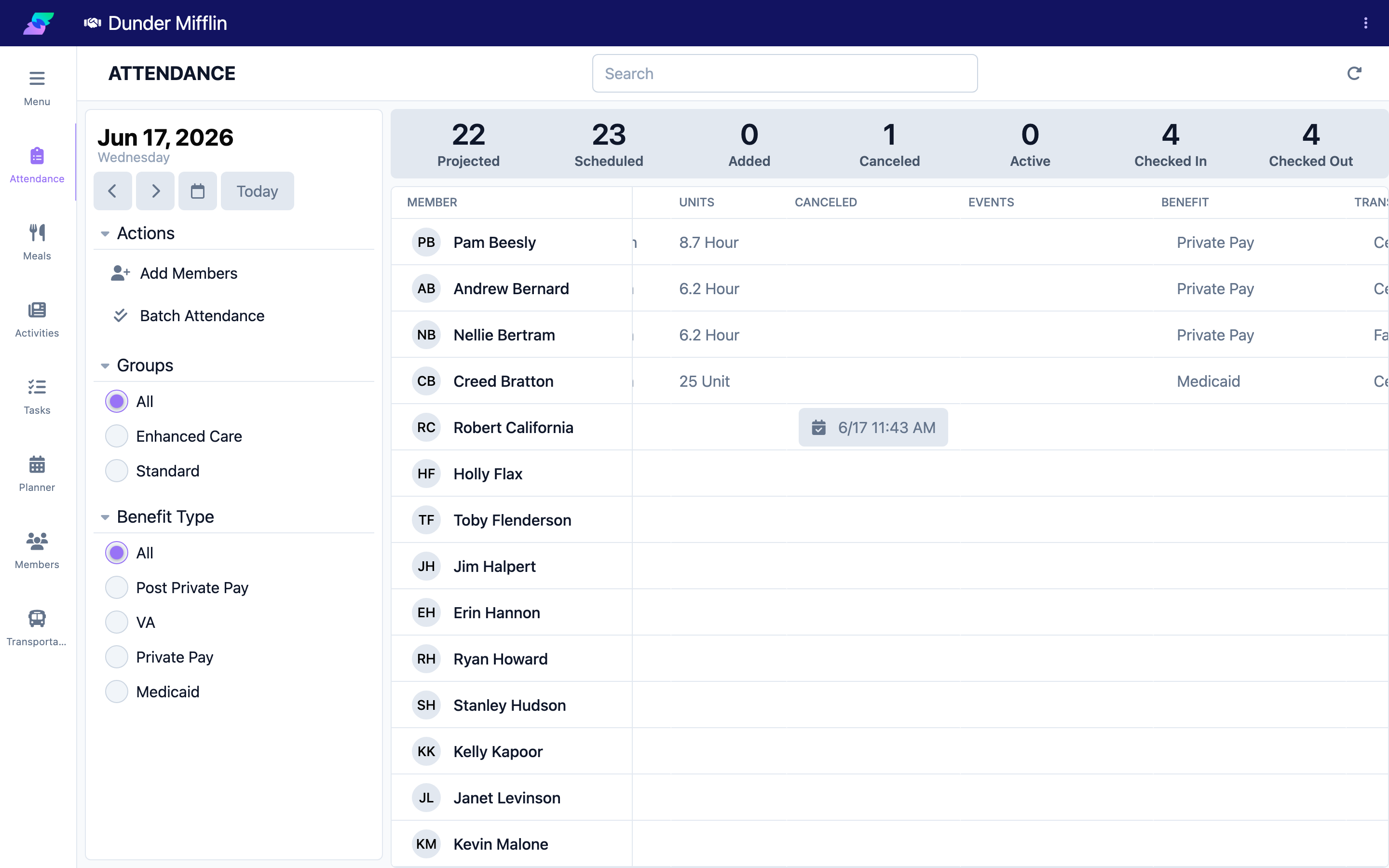This screenshot has width=1389, height=868.
Task: Click the MEMBER column header
Action: point(432,203)
